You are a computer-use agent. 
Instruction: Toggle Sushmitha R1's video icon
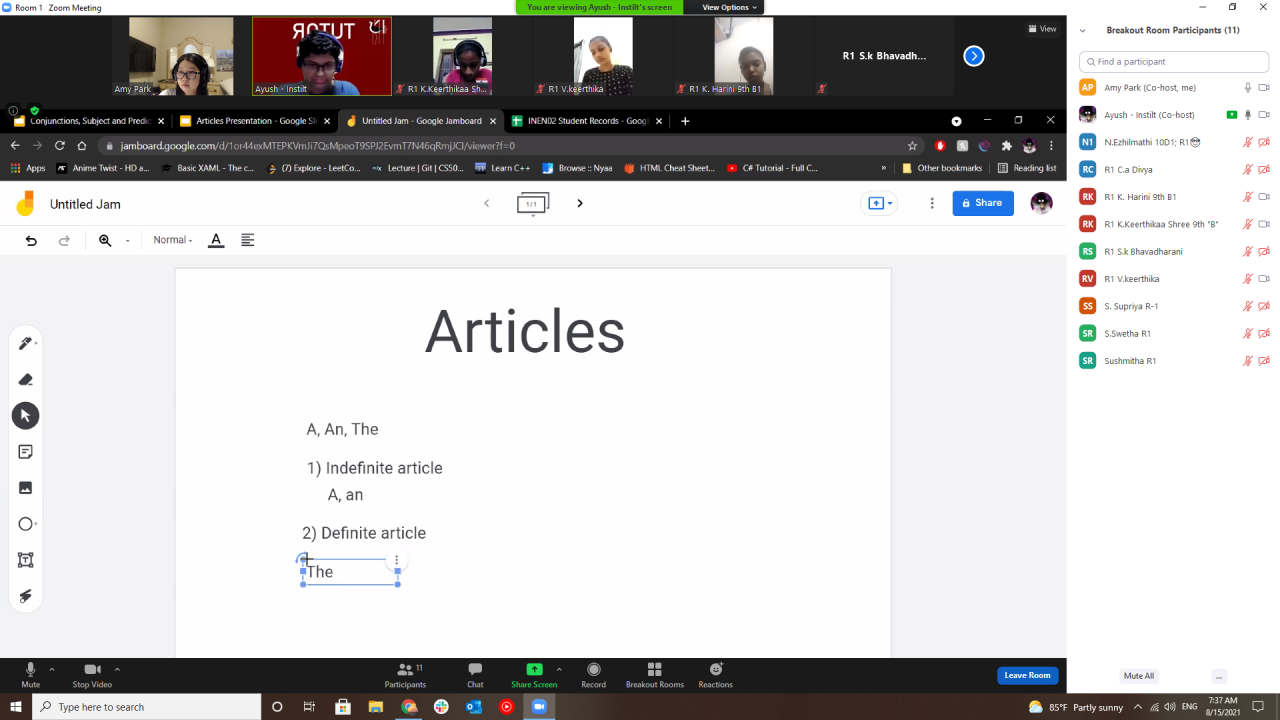[1264, 361]
